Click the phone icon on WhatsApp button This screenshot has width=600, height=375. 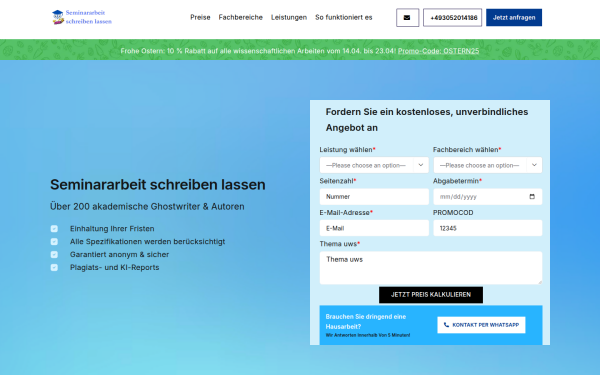click(446, 325)
